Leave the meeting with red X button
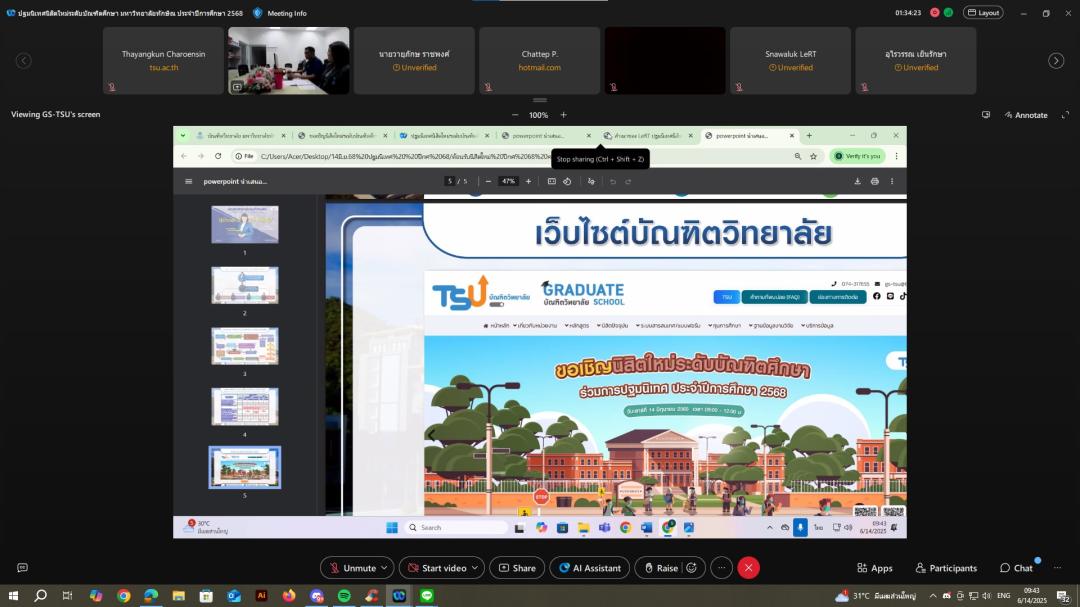Image resolution: width=1080 pixels, height=607 pixels. pos(748,568)
